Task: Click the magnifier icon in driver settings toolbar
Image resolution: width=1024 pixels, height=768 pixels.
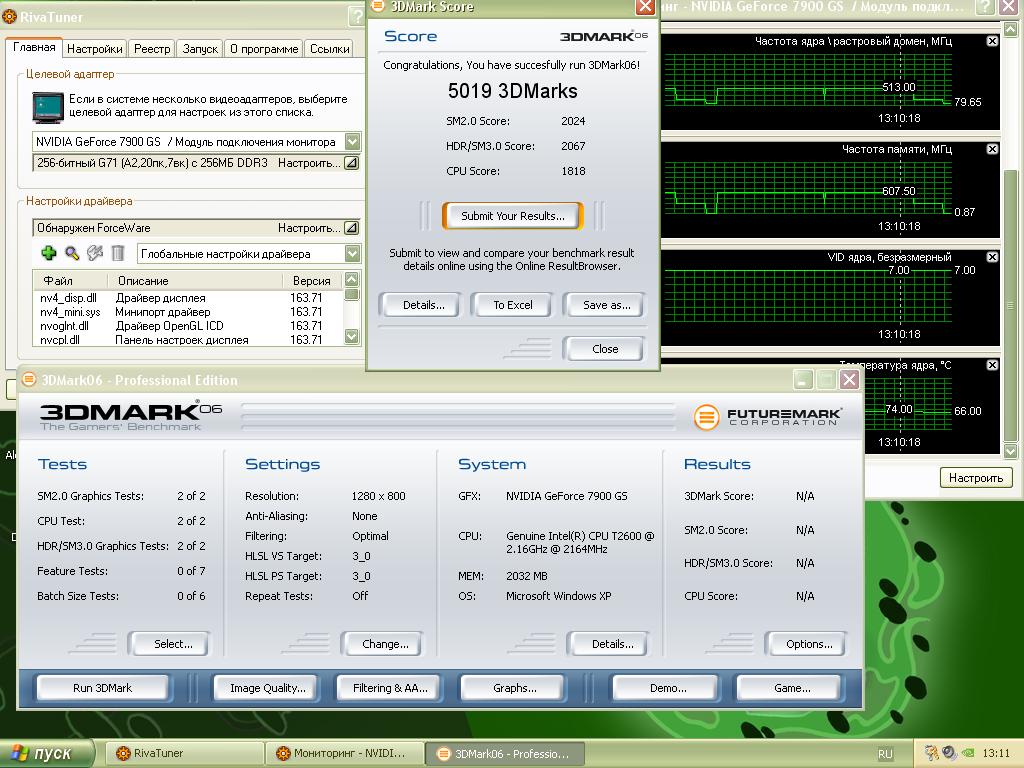Action: (72, 253)
